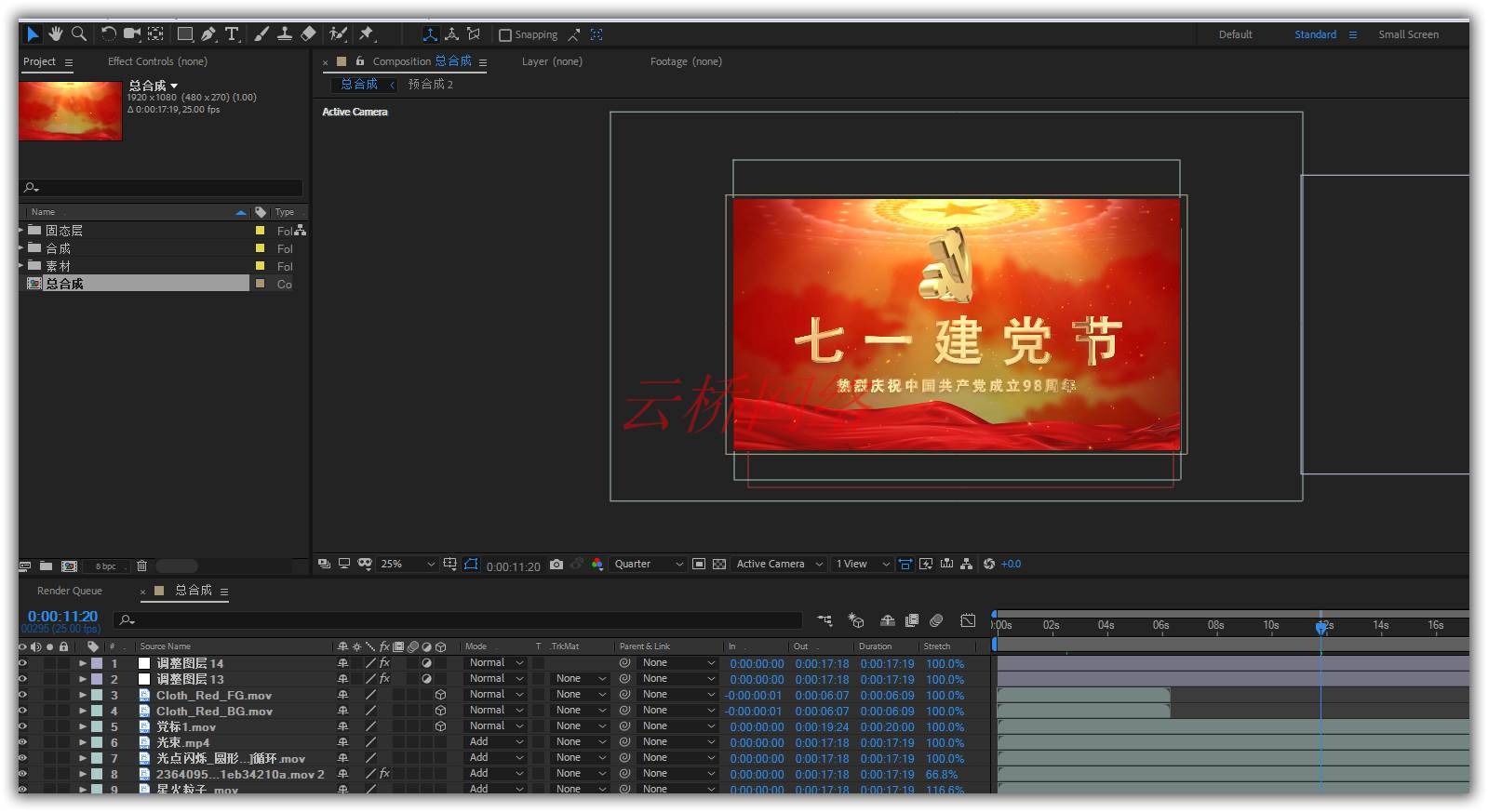
Task: Switch to the Small Screen workspace
Action: coord(1408,34)
